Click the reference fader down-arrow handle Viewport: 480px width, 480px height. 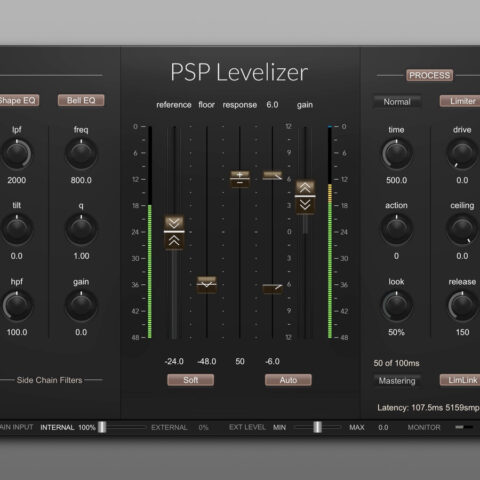(x=174, y=223)
